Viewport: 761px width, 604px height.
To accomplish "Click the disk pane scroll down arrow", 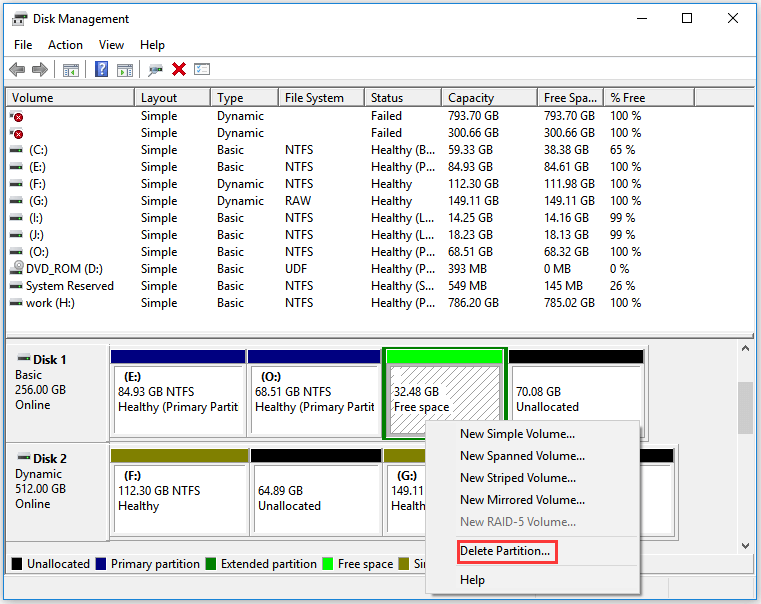I will (745, 546).
